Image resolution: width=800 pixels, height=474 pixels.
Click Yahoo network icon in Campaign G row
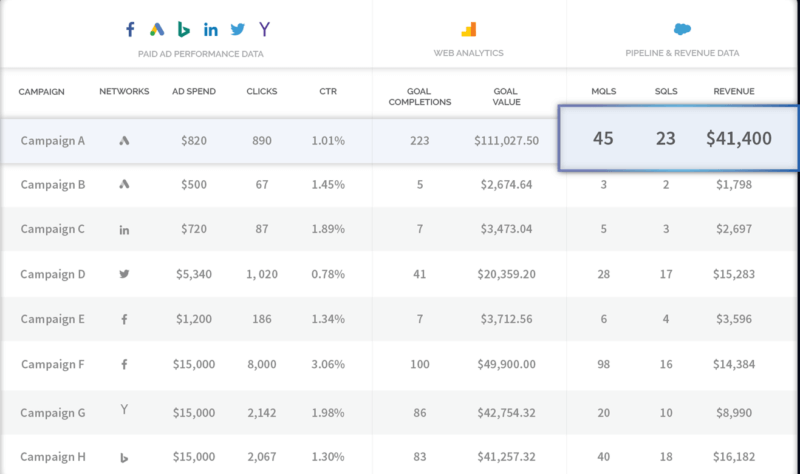(124, 411)
